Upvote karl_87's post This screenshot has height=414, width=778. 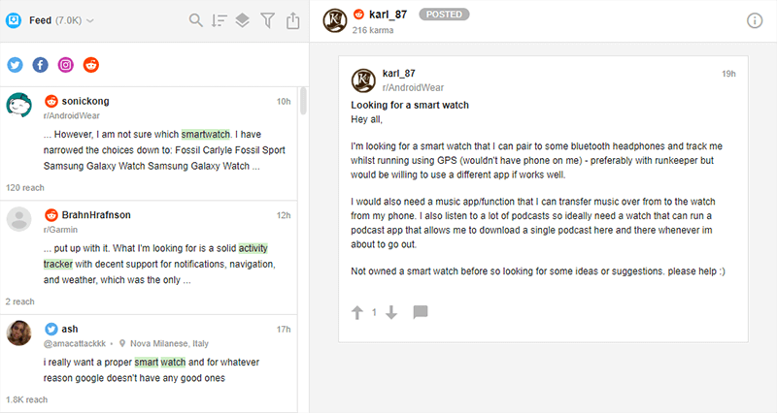pos(357,313)
